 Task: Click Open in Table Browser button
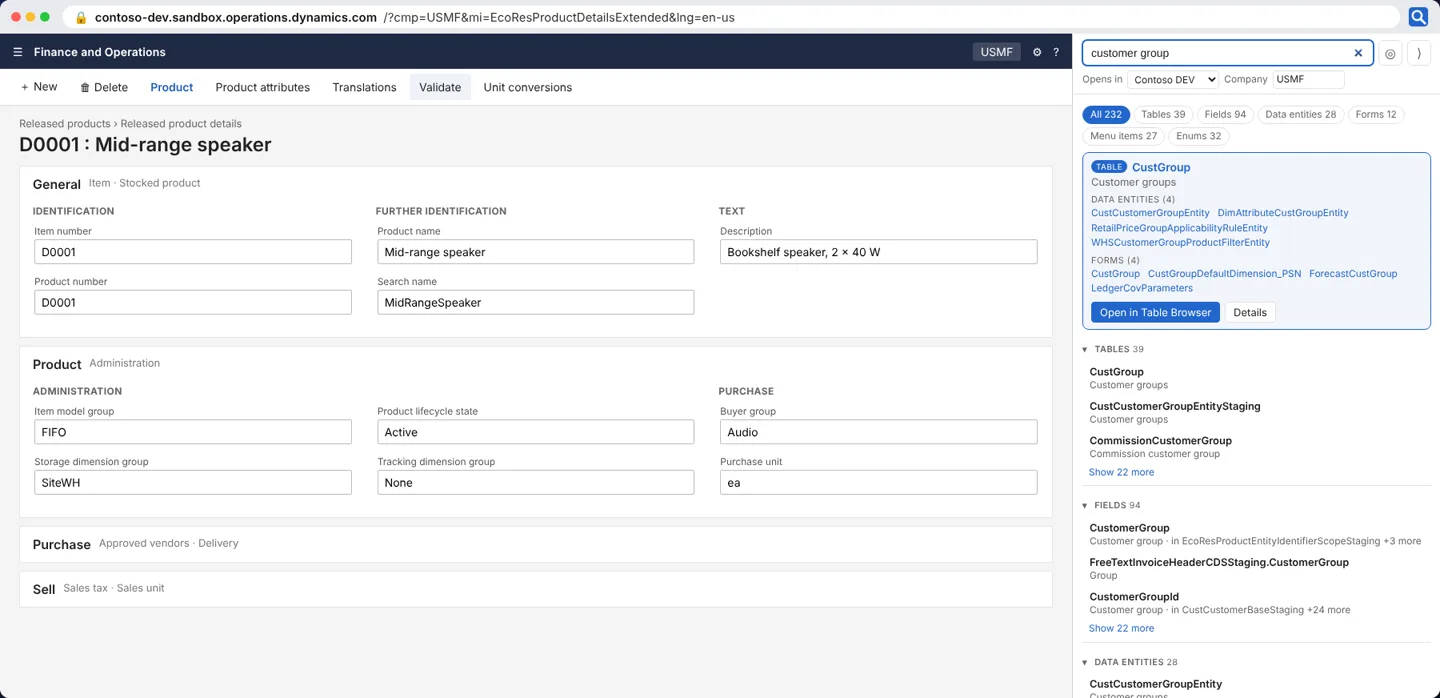(x=1155, y=312)
